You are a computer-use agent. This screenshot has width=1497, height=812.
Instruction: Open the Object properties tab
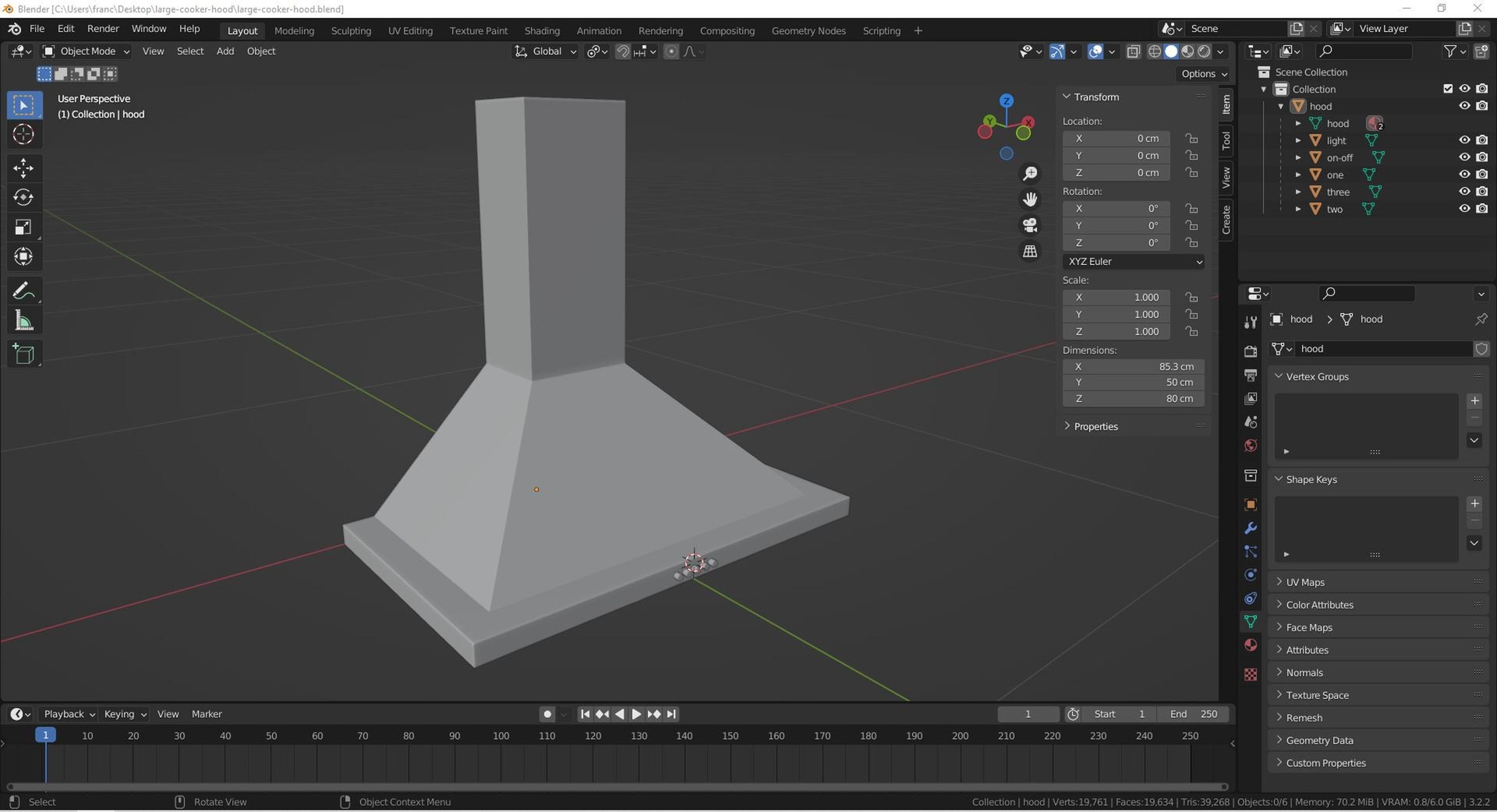(1251, 504)
